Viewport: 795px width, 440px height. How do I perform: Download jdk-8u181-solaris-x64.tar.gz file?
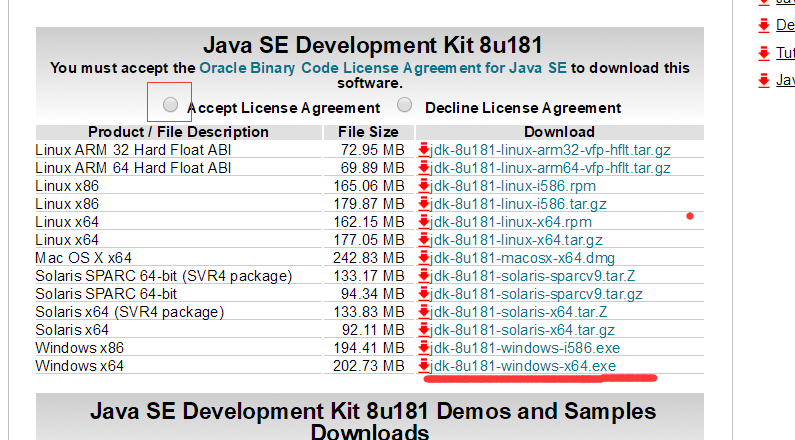pos(522,330)
